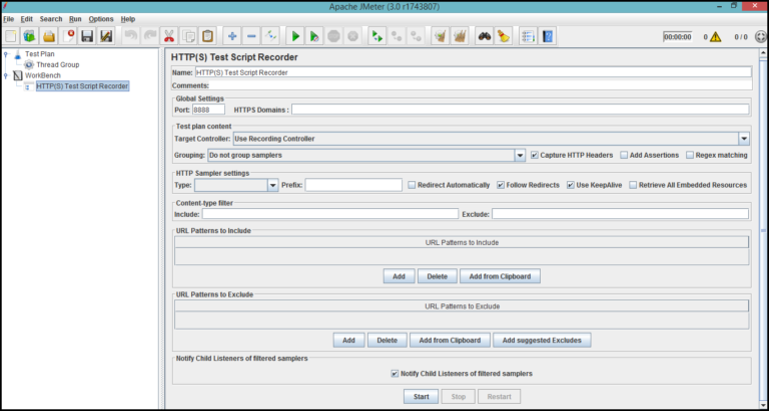Click the Port input field

[x=208, y=109]
